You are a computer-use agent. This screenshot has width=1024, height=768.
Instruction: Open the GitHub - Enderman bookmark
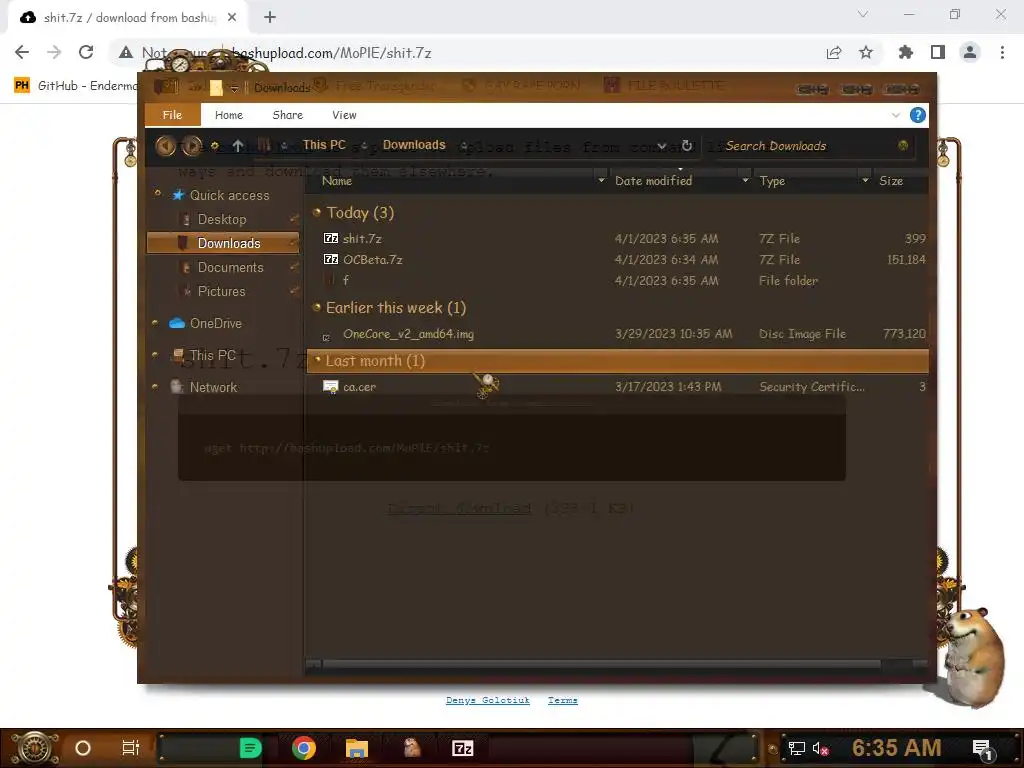click(x=75, y=86)
